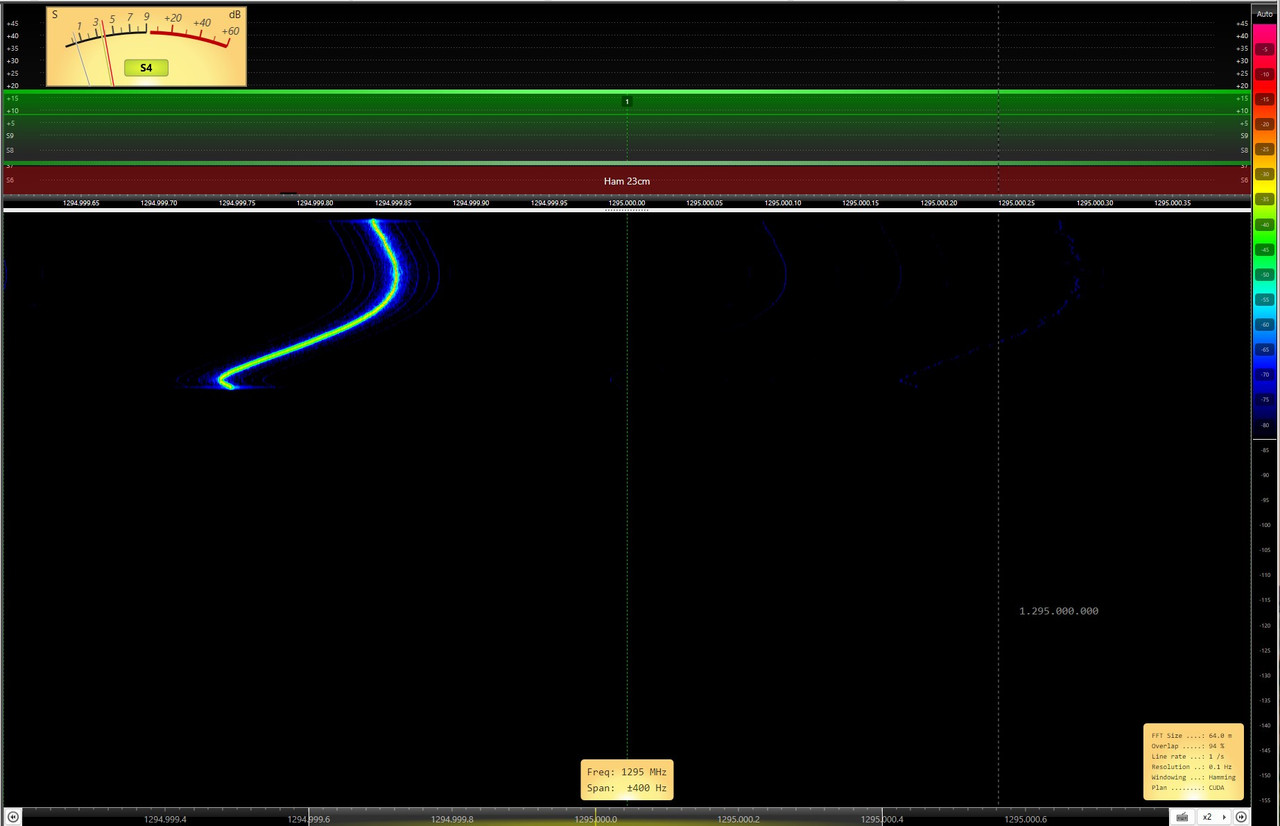Click the FFT Size 64.0 m entry
Viewport: 1280px width, 826px height.
1193,735
